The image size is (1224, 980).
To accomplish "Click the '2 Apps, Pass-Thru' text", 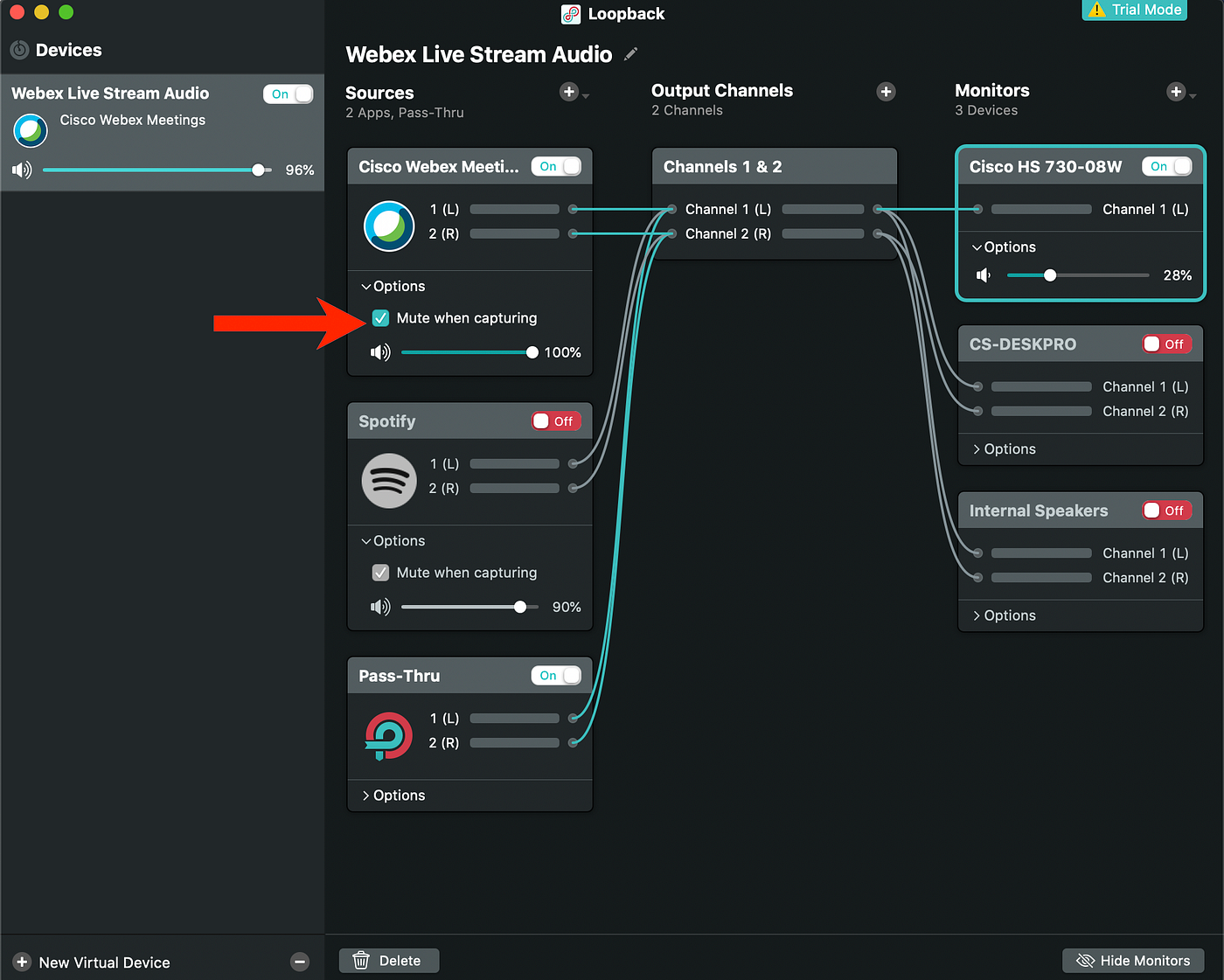I will point(404,113).
